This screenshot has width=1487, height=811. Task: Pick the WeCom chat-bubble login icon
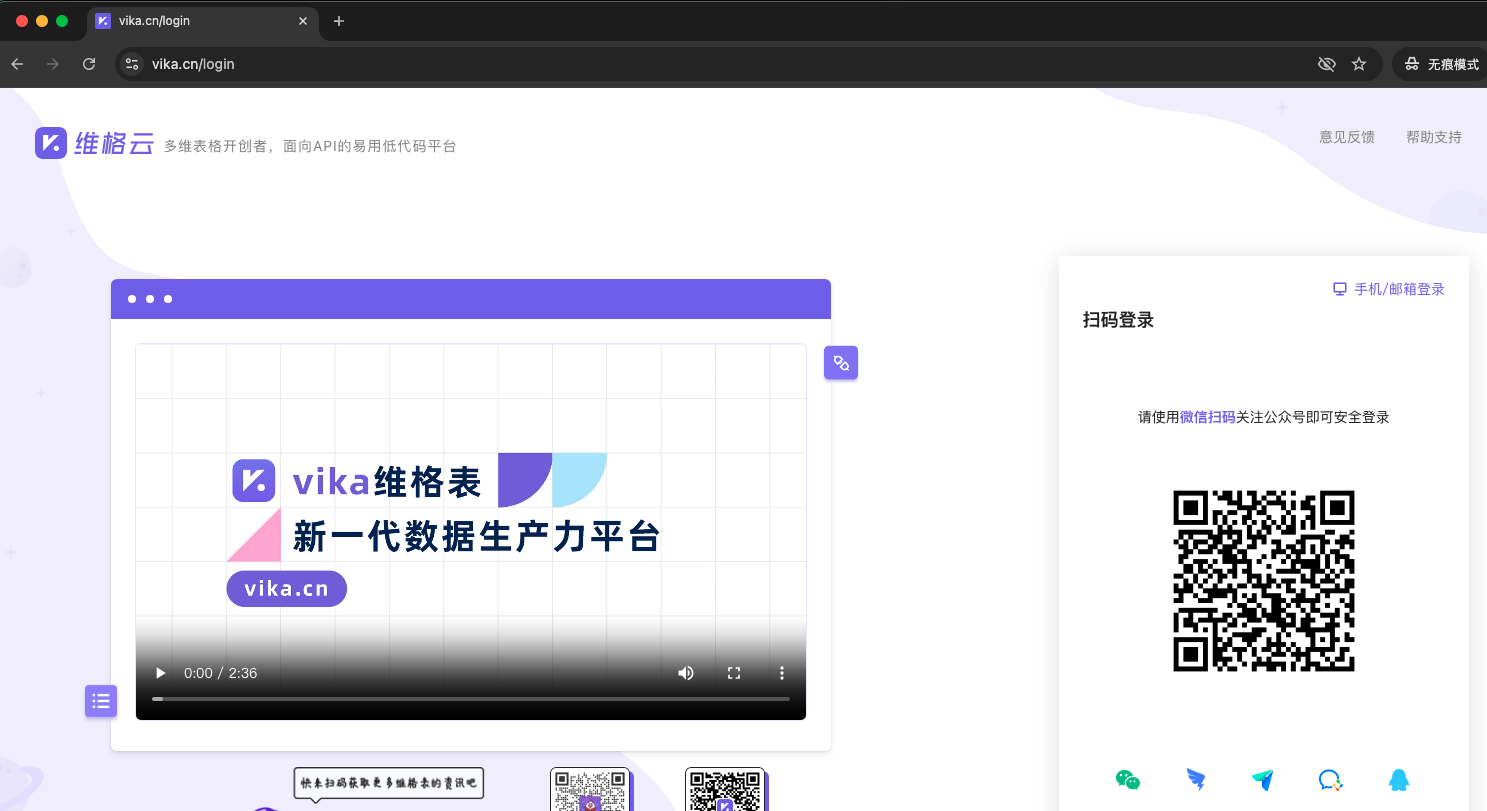coord(1331,780)
